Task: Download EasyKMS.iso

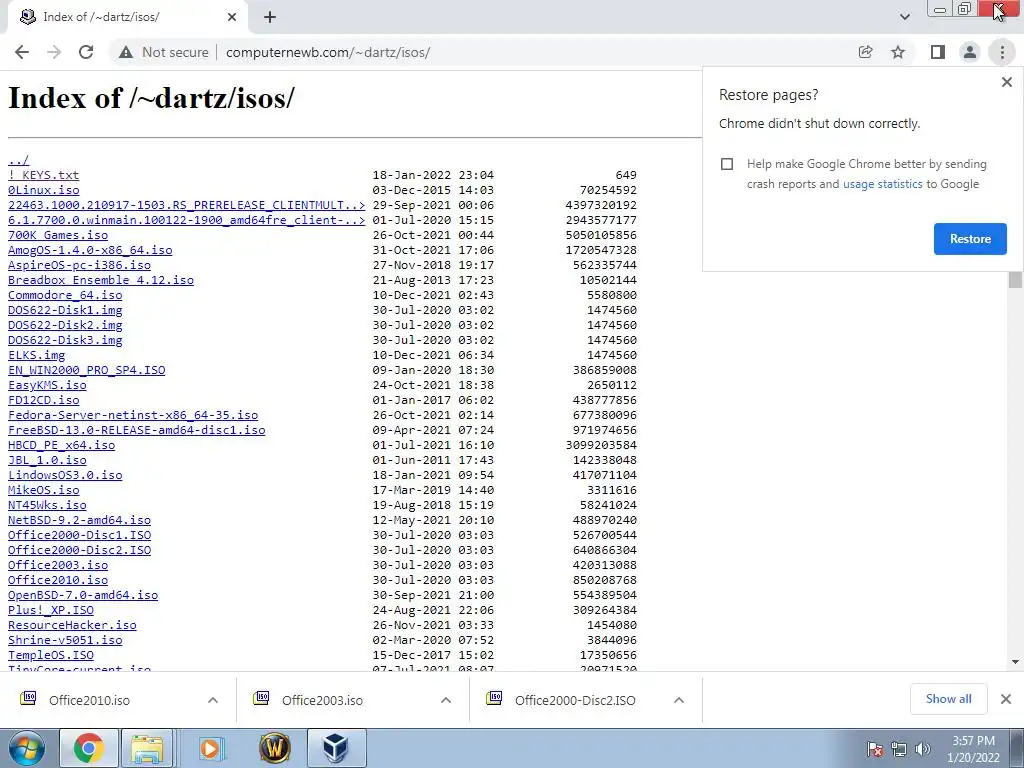Action: coord(47,385)
